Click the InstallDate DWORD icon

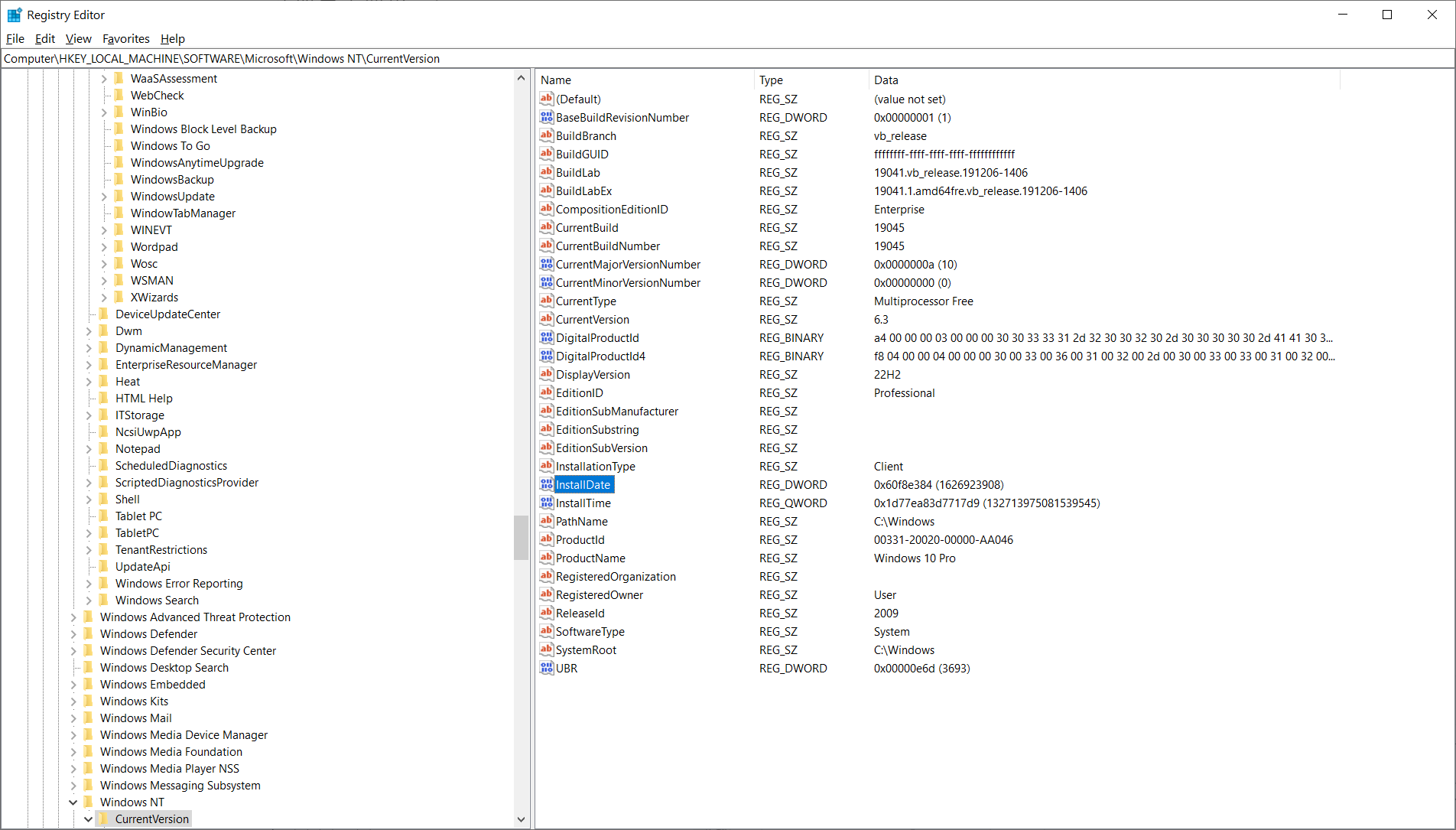pos(546,484)
